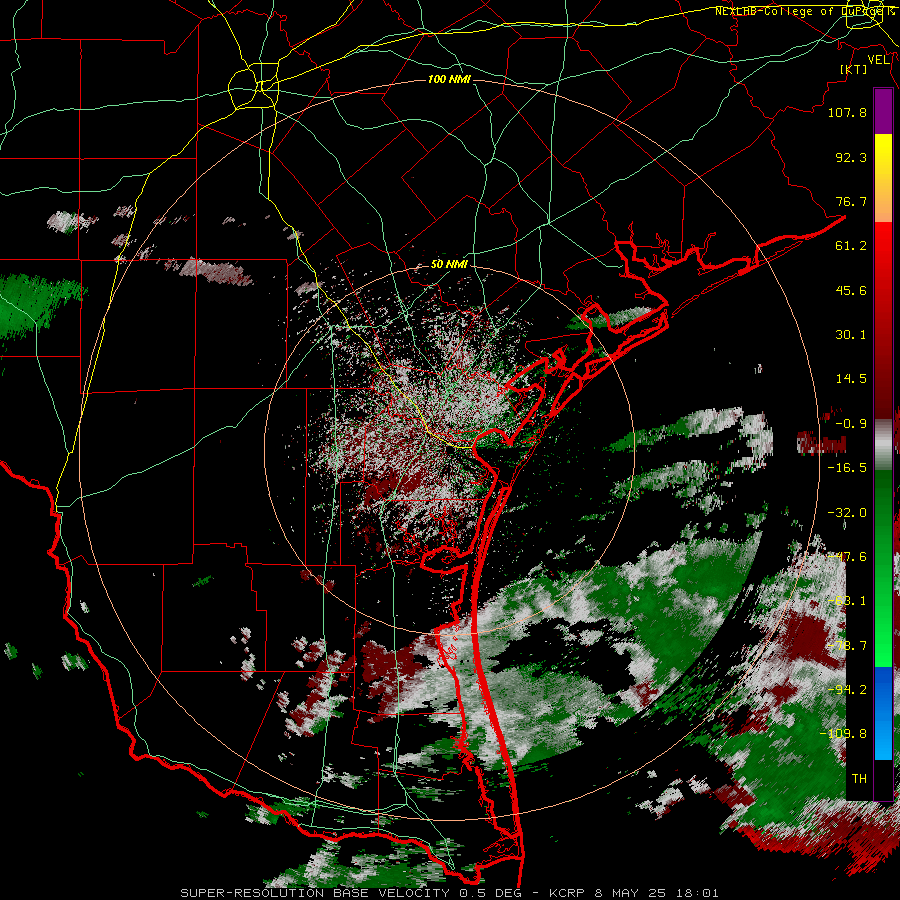
Task: Click the -16.5 value on velocity scale
Action: point(847,468)
